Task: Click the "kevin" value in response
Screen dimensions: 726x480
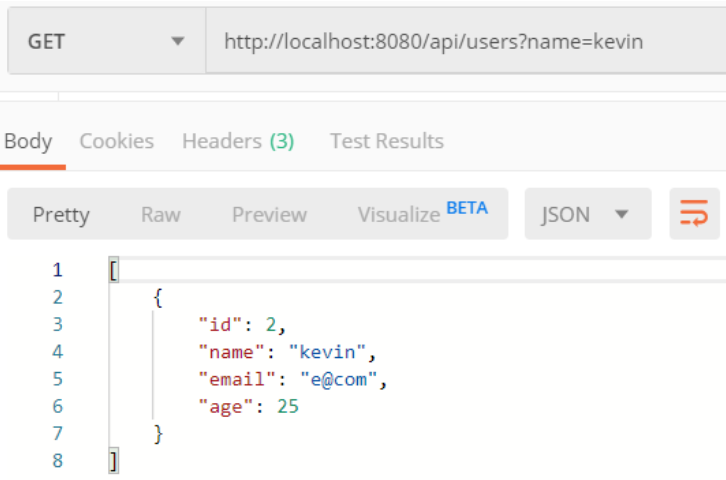Action: (x=327, y=353)
